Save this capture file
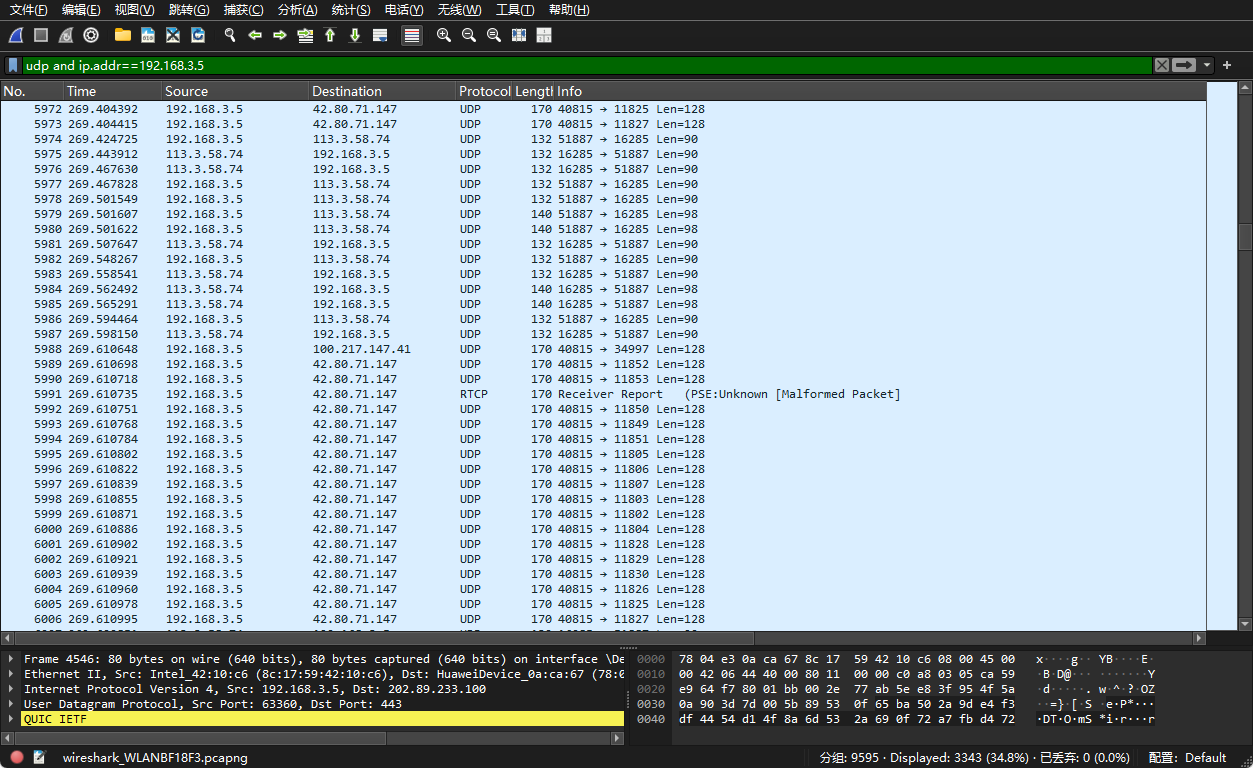 [148, 35]
